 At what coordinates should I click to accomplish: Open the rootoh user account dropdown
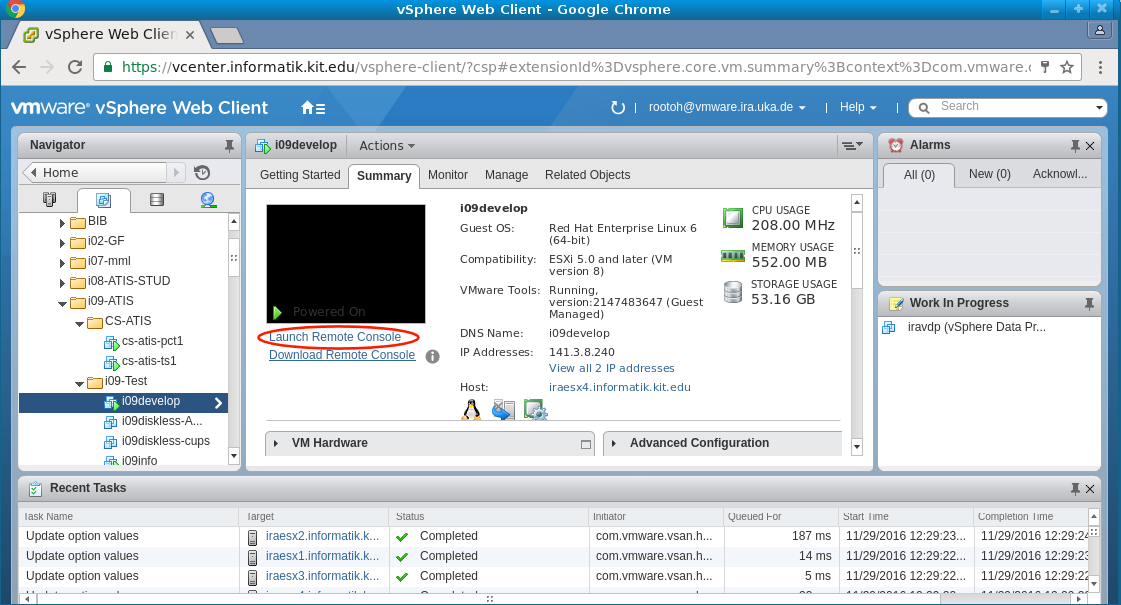click(x=727, y=107)
